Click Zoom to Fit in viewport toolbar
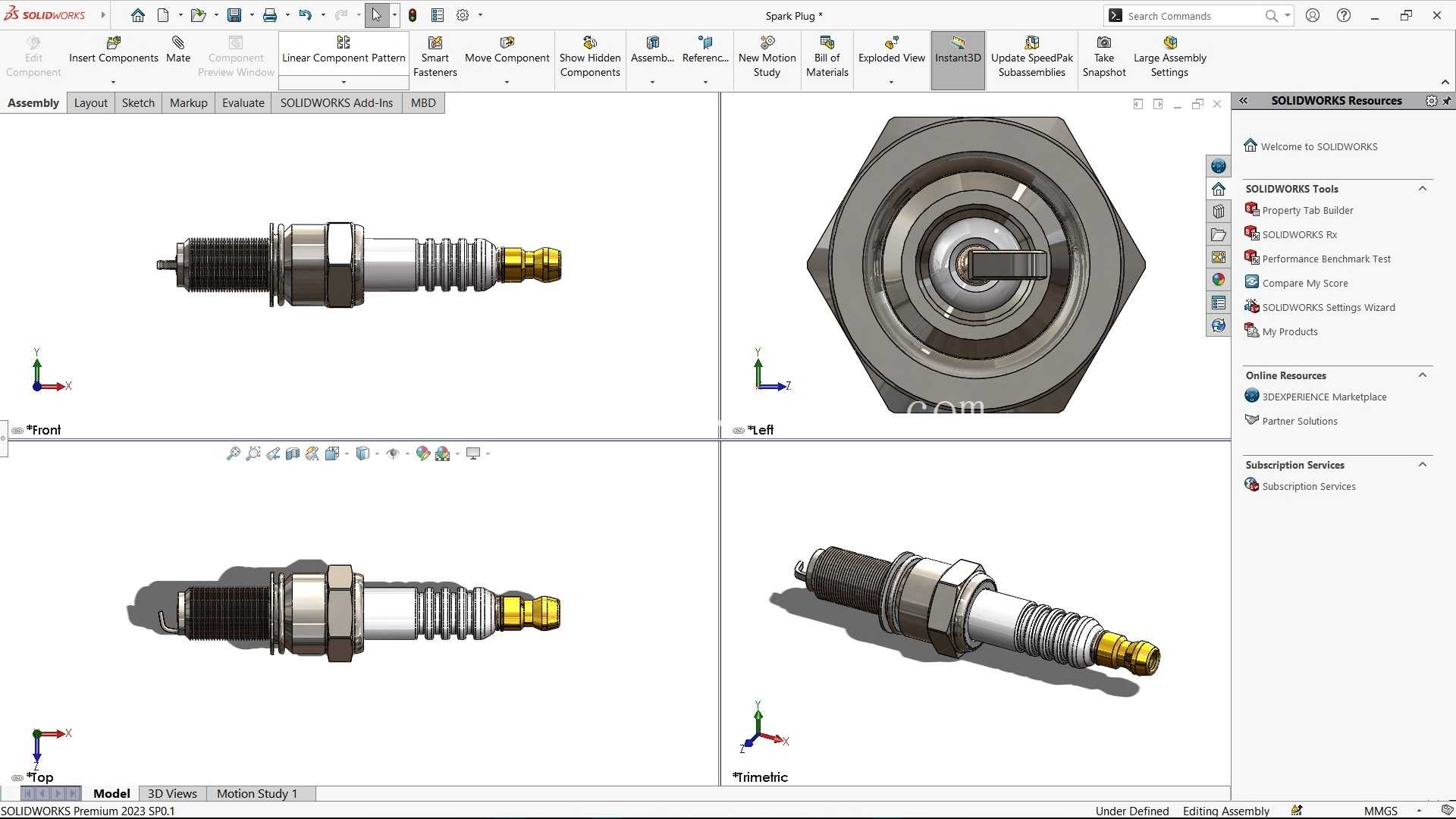 pos(234,453)
